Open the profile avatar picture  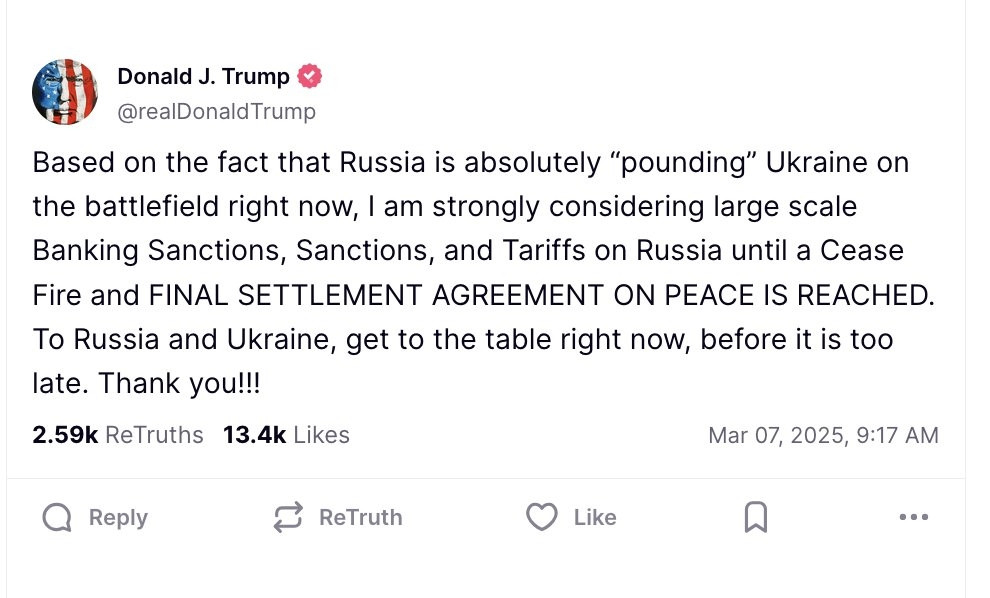(65, 92)
